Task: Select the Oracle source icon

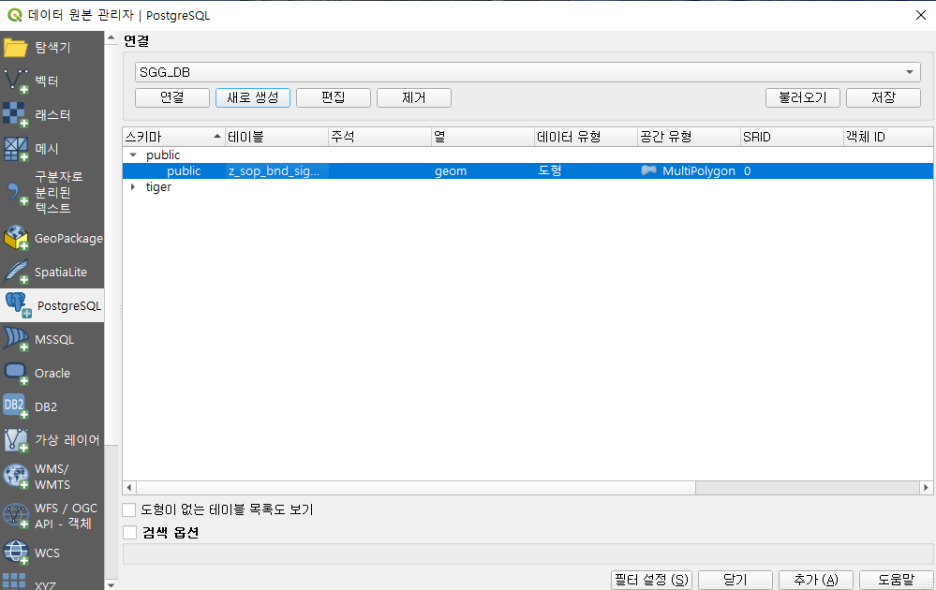Action: coord(16,373)
